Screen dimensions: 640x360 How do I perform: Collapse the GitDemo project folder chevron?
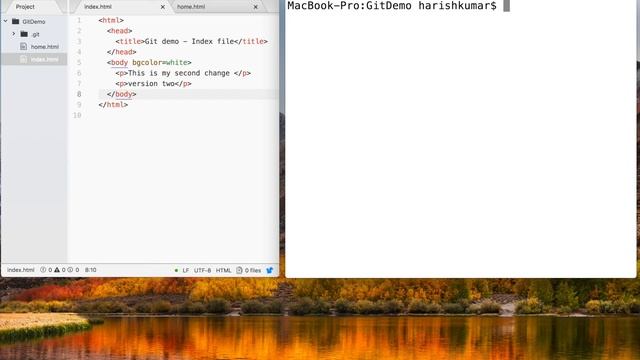click(x=6, y=21)
